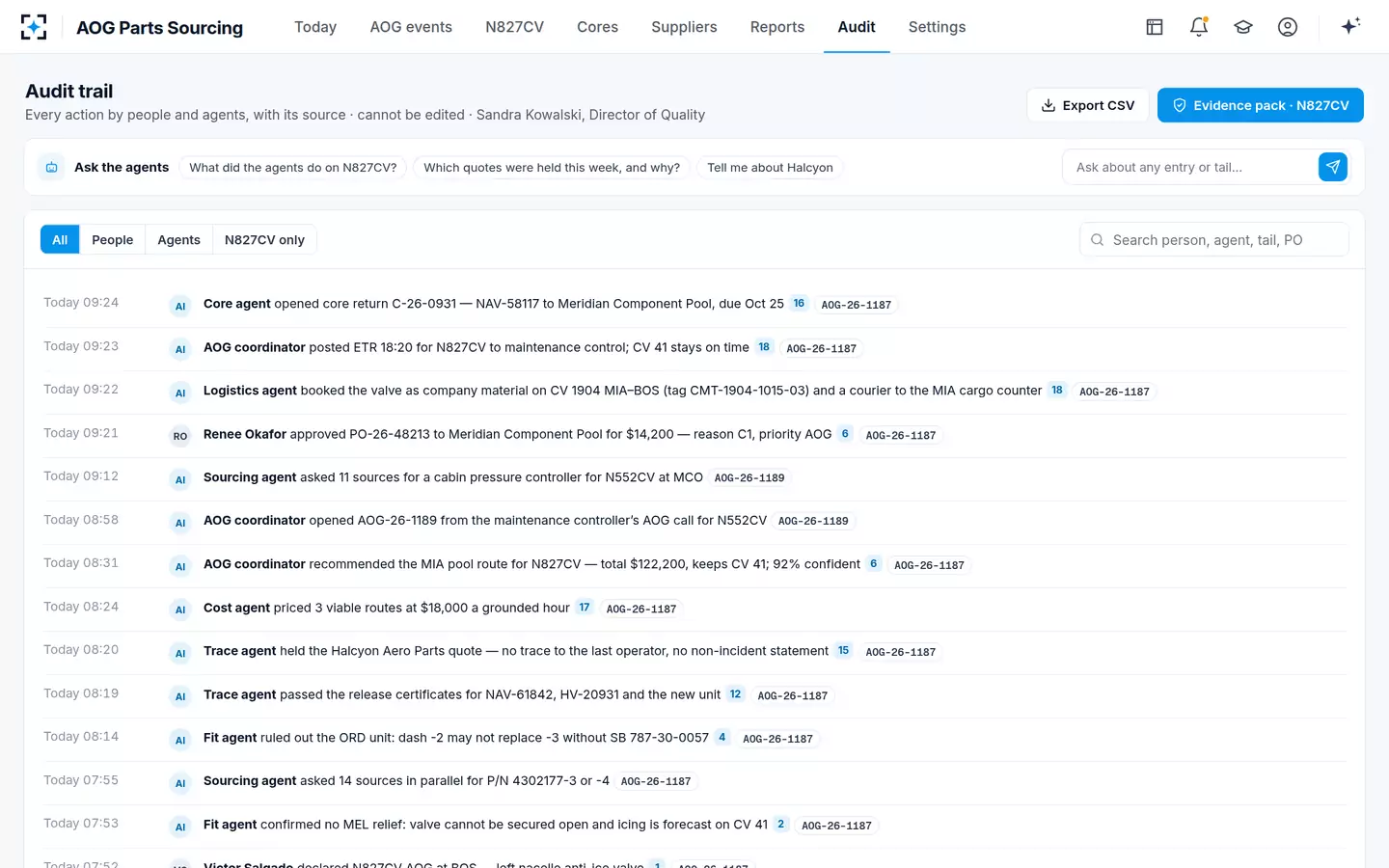Click source badge 4 on ORD unit entry

pyautogui.click(x=722, y=737)
